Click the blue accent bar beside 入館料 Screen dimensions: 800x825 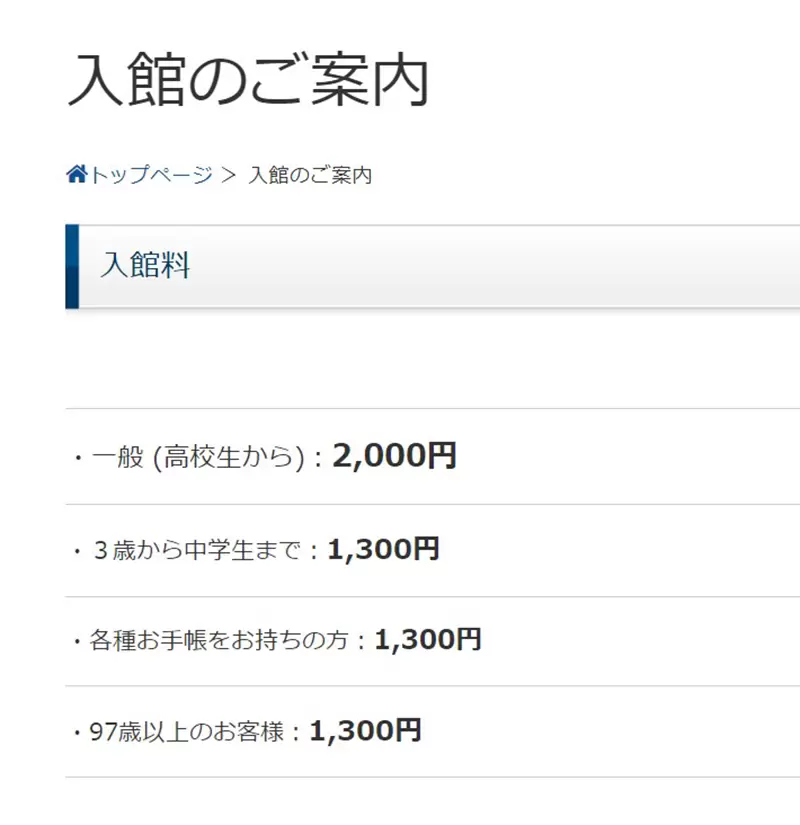pos(71,266)
